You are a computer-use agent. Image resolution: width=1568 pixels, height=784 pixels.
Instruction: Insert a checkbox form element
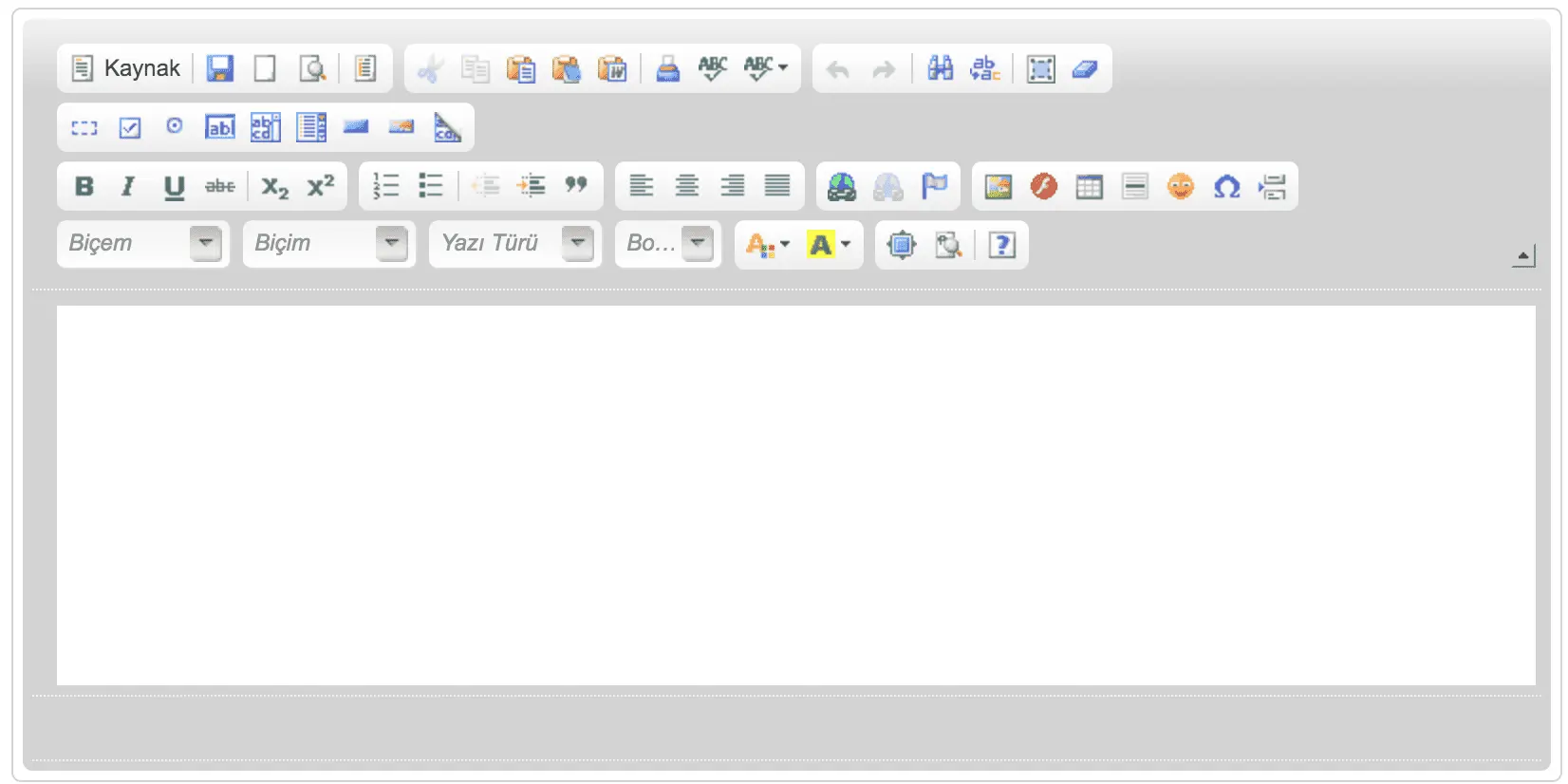pyautogui.click(x=130, y=127)
